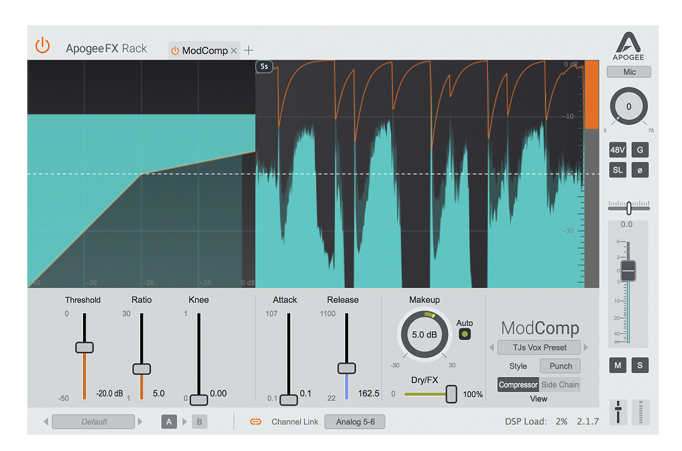
Task: Click the Ratio slider handle
Action: [x=141, y=369]
